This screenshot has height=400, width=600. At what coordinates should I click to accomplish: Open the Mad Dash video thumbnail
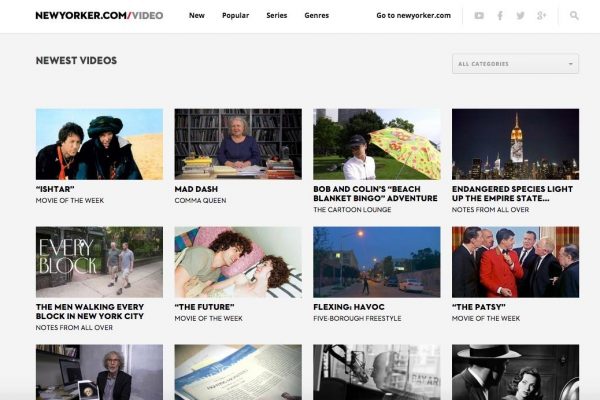click(238, 144)
